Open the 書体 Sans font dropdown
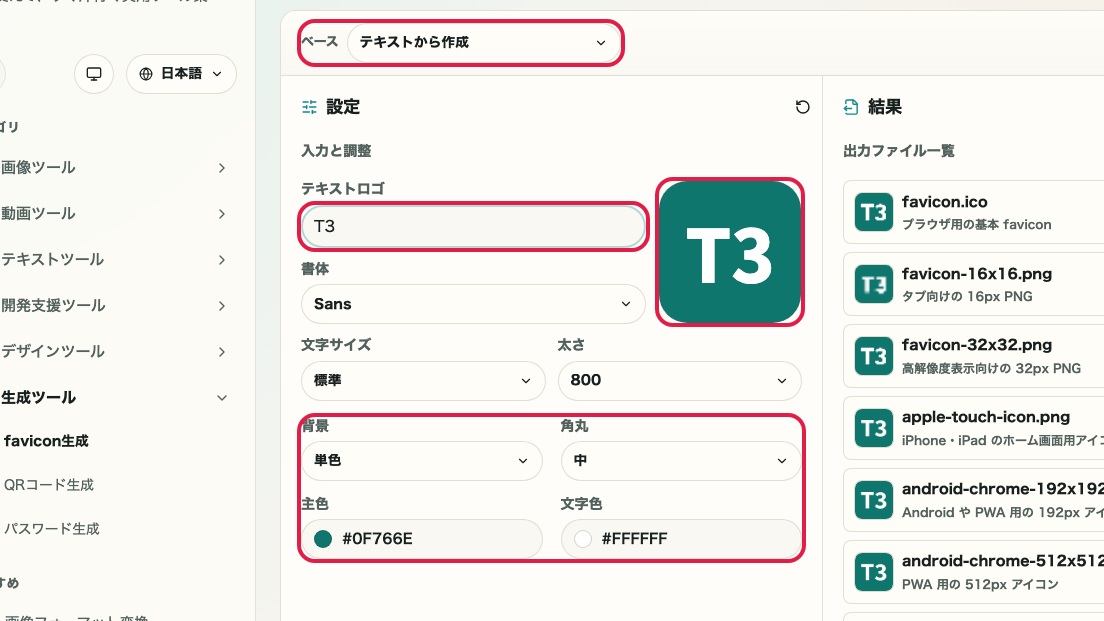 pyautogui.click(x=473, y=304)
